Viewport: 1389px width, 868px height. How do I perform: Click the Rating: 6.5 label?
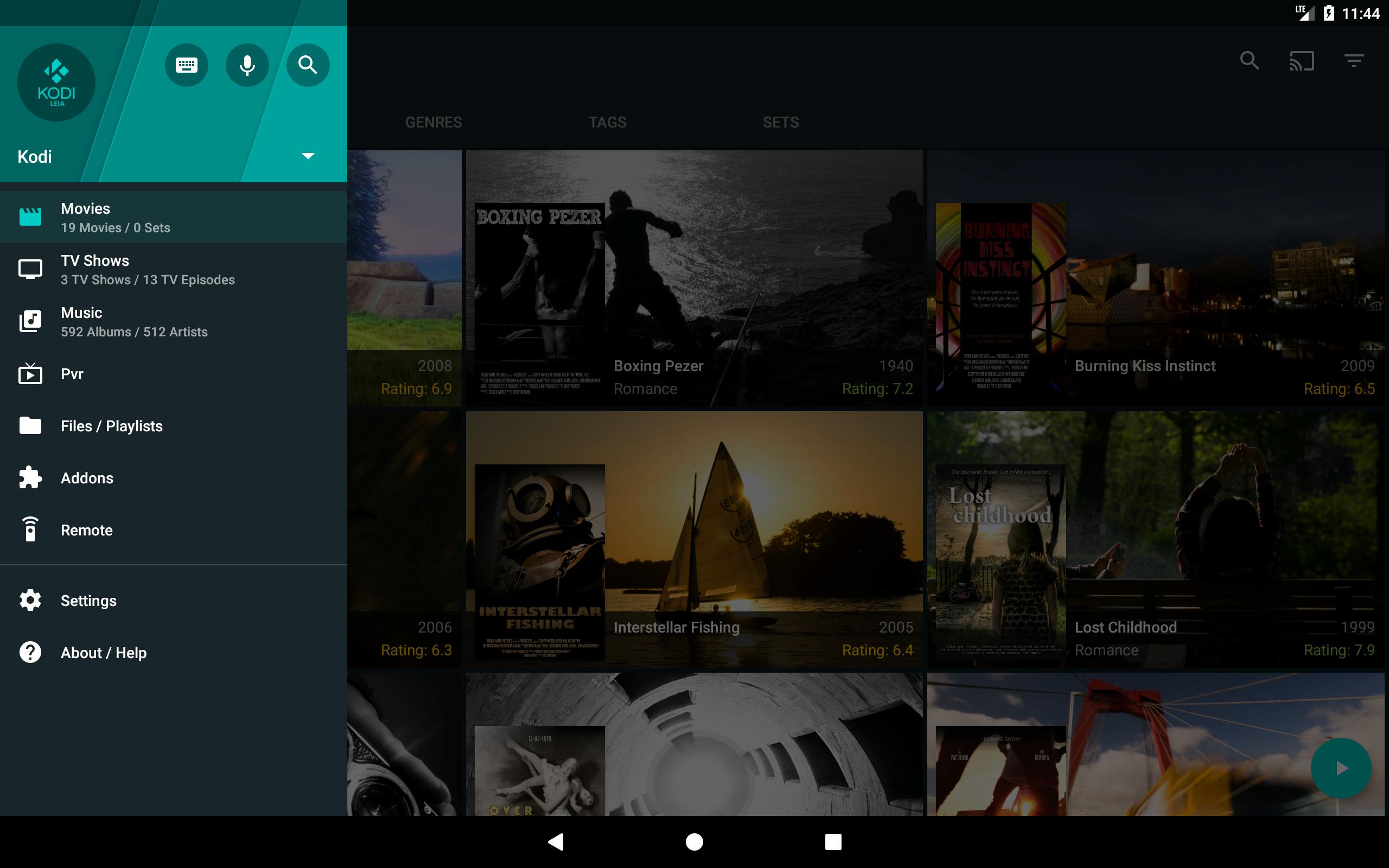(x=1339, y=388)
